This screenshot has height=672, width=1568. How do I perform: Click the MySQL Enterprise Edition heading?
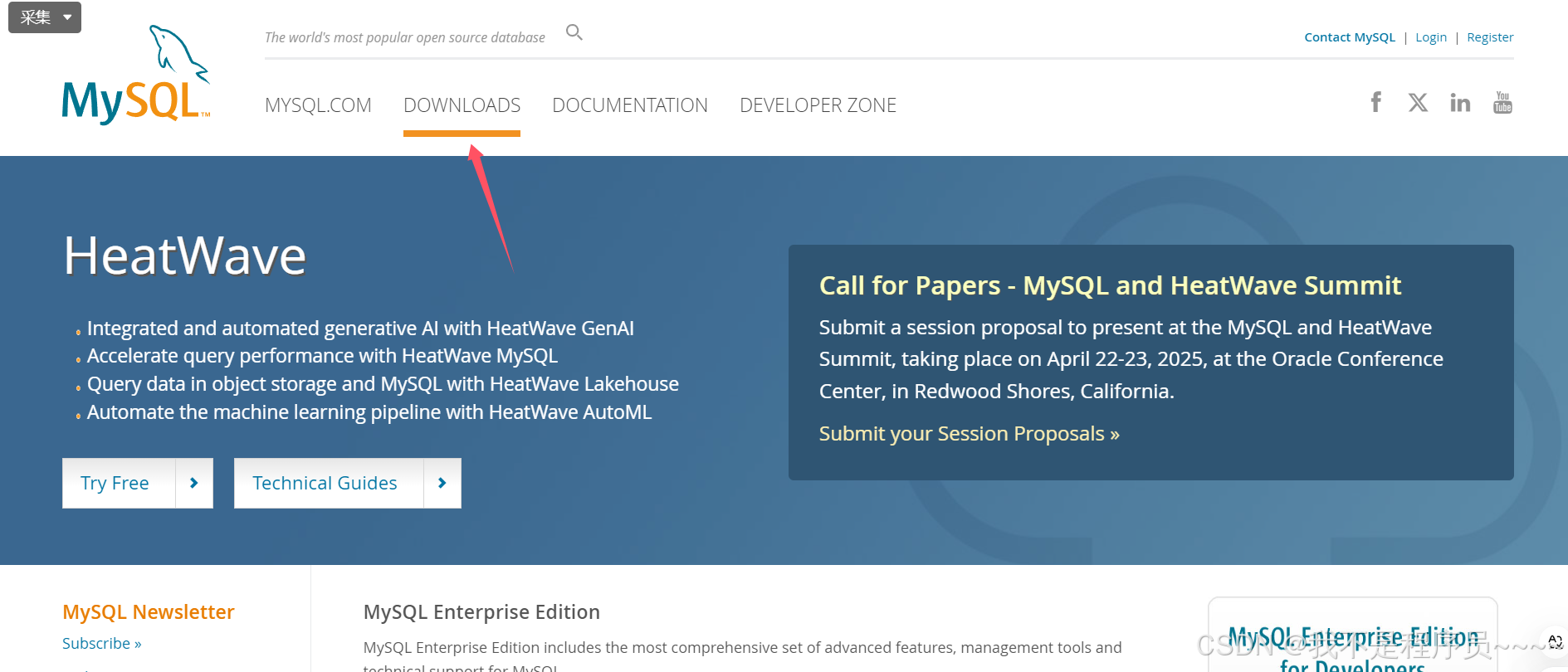coord(481,612)
